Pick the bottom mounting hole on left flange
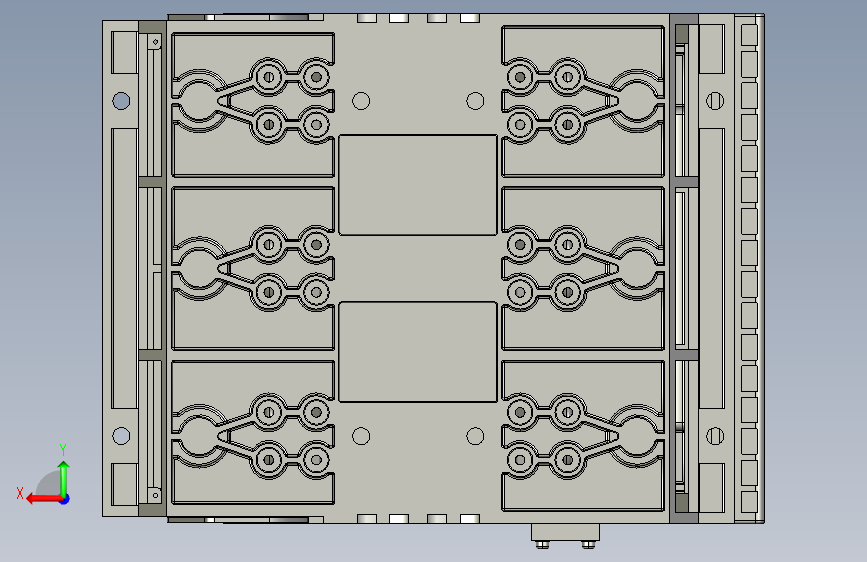This screenshot has width=867, height=562. [121, 436]
